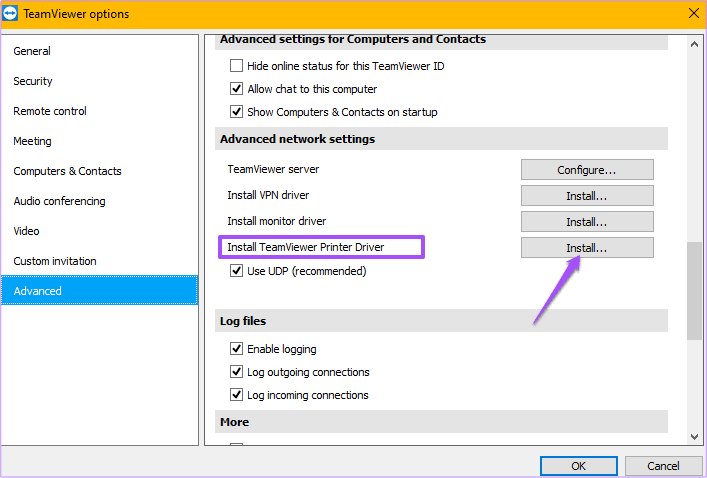Click Configure for TeamViewer server

[587, 170]
